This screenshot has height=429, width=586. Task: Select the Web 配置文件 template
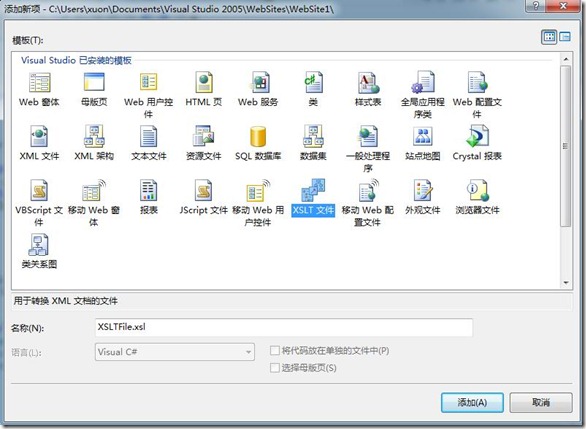tap(477, 95)
